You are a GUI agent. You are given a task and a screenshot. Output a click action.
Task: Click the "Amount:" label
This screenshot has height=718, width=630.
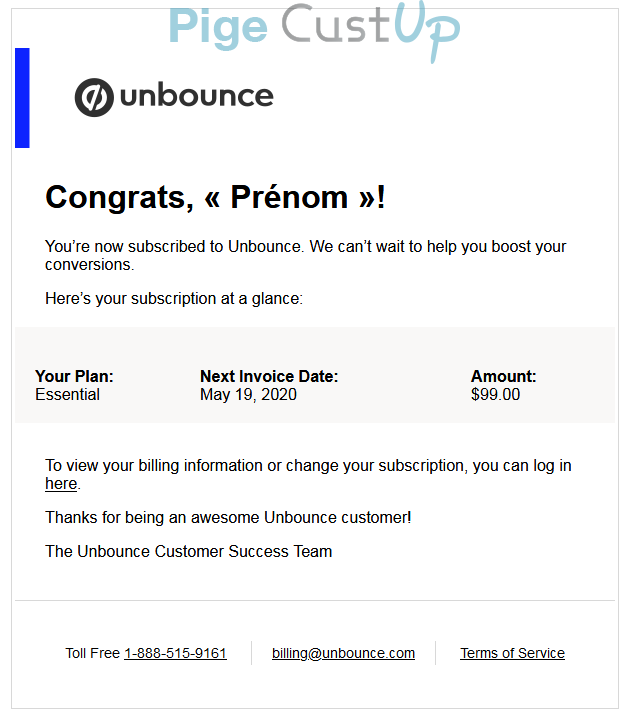[503, 377]
